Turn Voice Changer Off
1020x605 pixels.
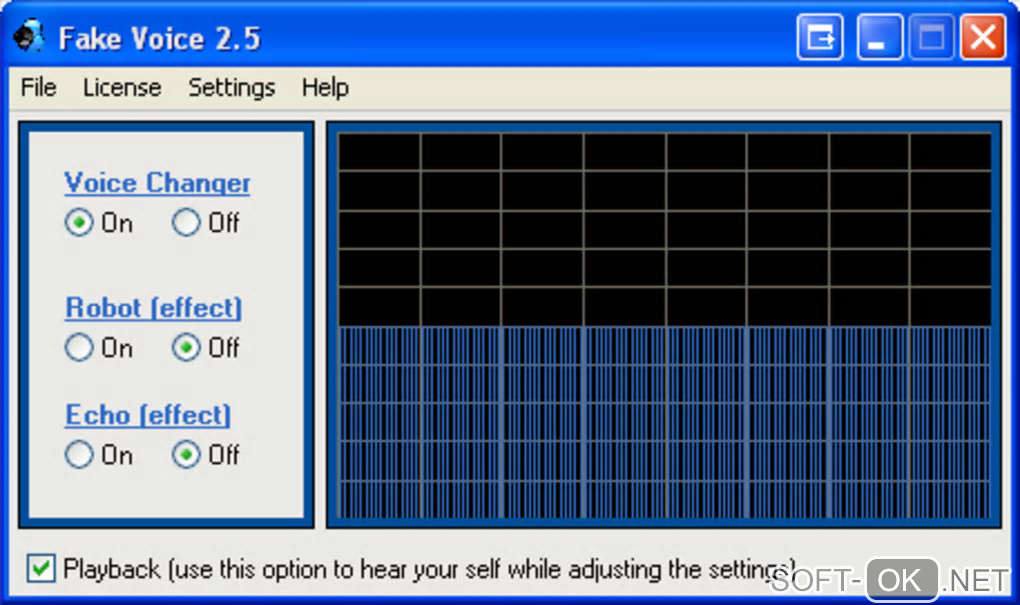pyautogui.click(x=185, y=222)
